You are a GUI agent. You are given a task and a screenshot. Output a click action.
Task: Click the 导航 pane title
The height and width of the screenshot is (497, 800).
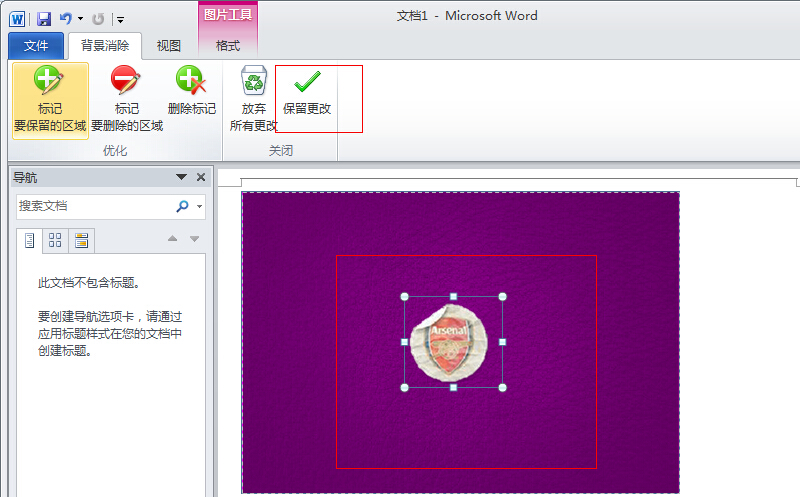point(25,178)
